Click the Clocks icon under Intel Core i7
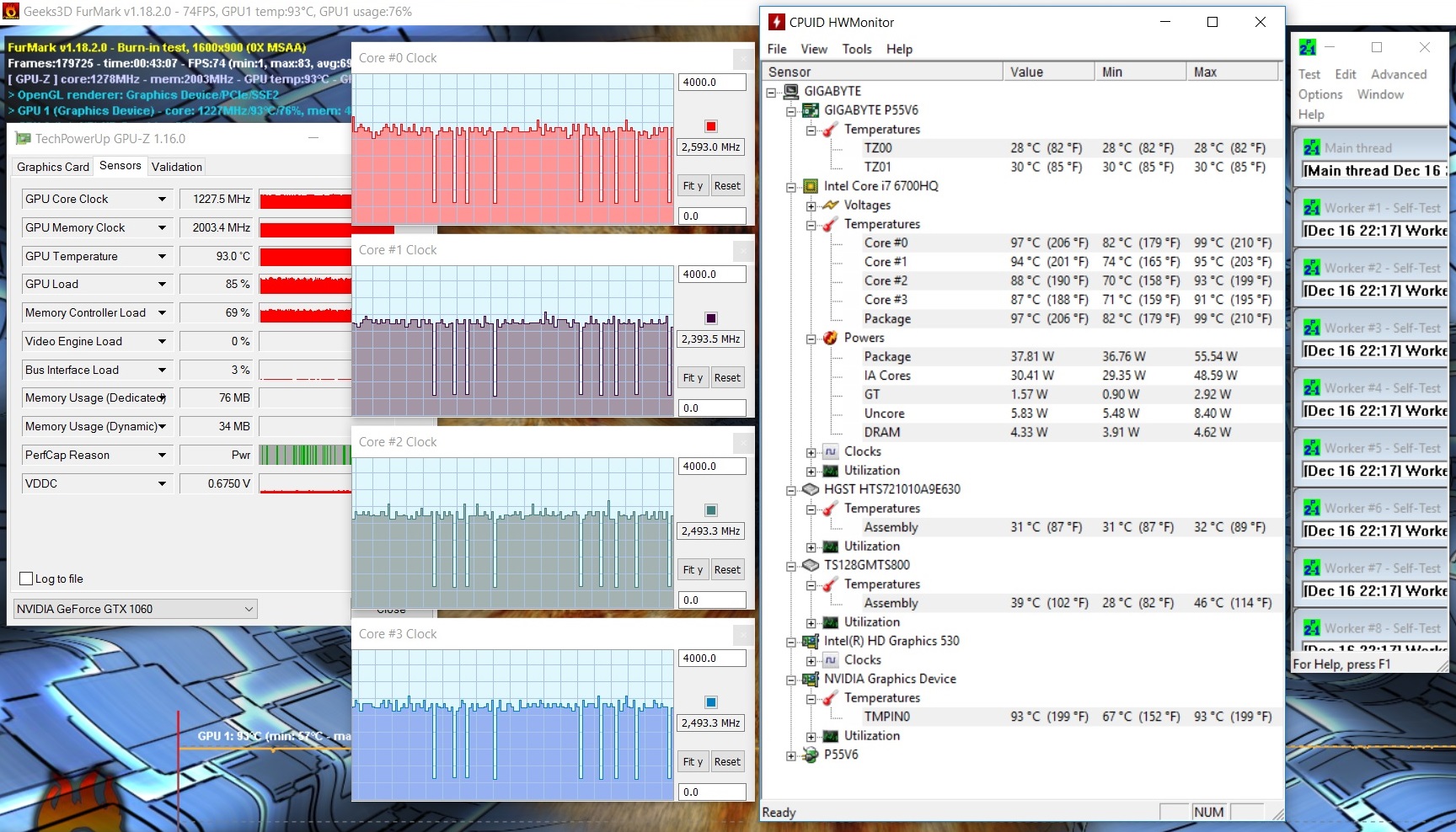Image resolution: width=1456 pixels, height=832 pixels. 831,451
